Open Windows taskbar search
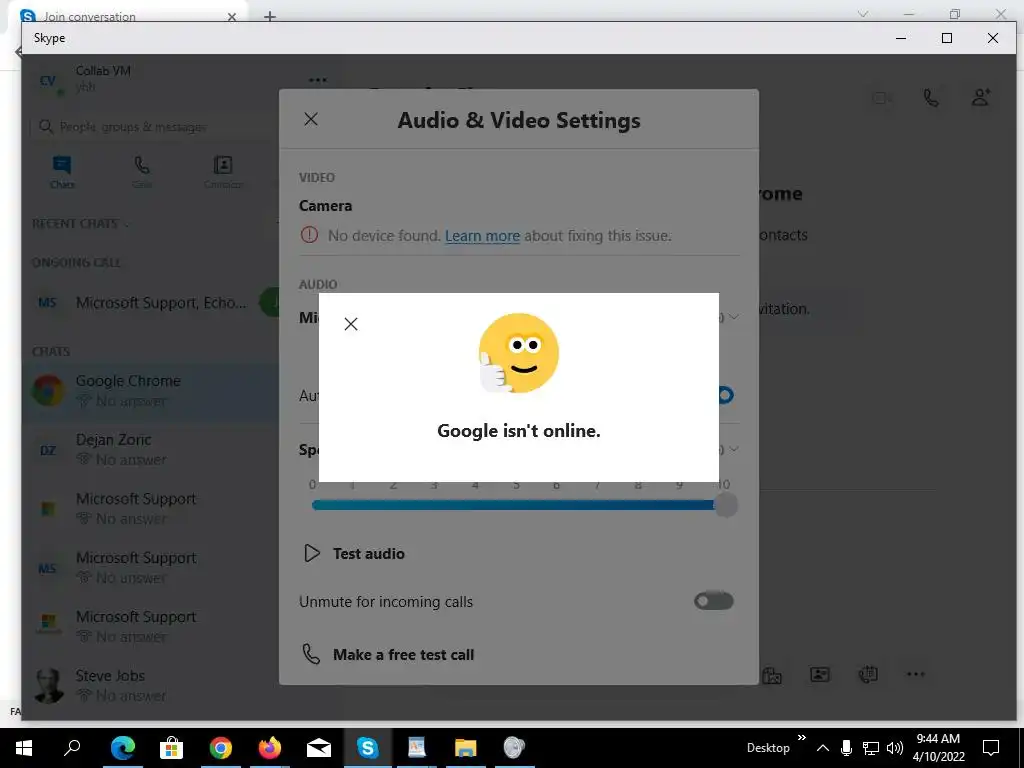The height and width of the screenshot is (768, 1024). (72, 748)
